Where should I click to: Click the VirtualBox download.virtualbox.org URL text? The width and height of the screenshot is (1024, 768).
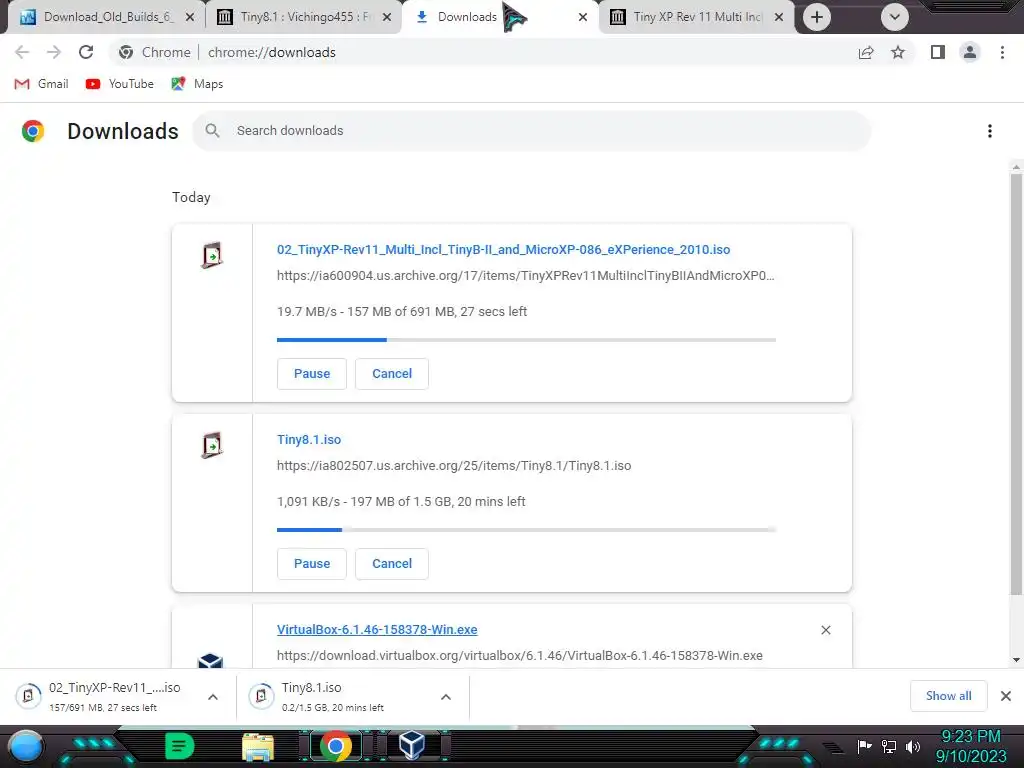[x=520, y=656]
